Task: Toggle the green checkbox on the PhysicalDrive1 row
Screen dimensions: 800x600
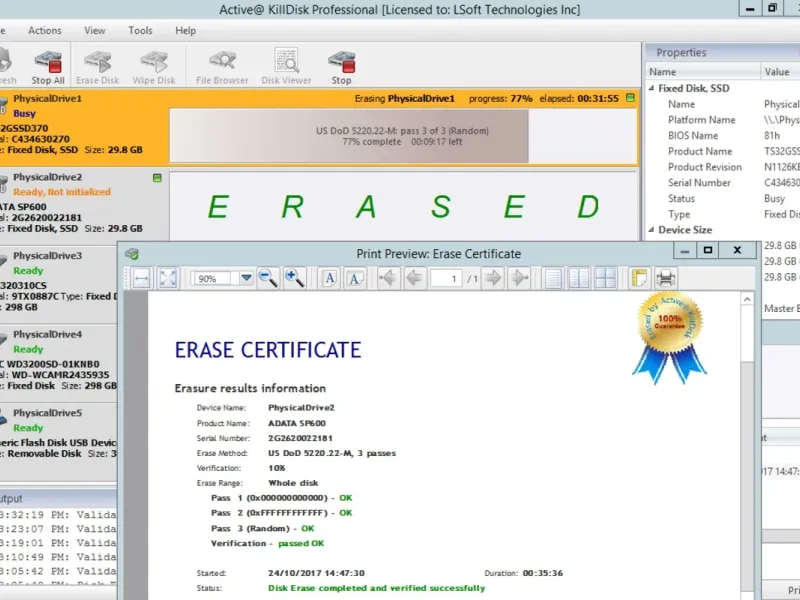Action: 631,99
